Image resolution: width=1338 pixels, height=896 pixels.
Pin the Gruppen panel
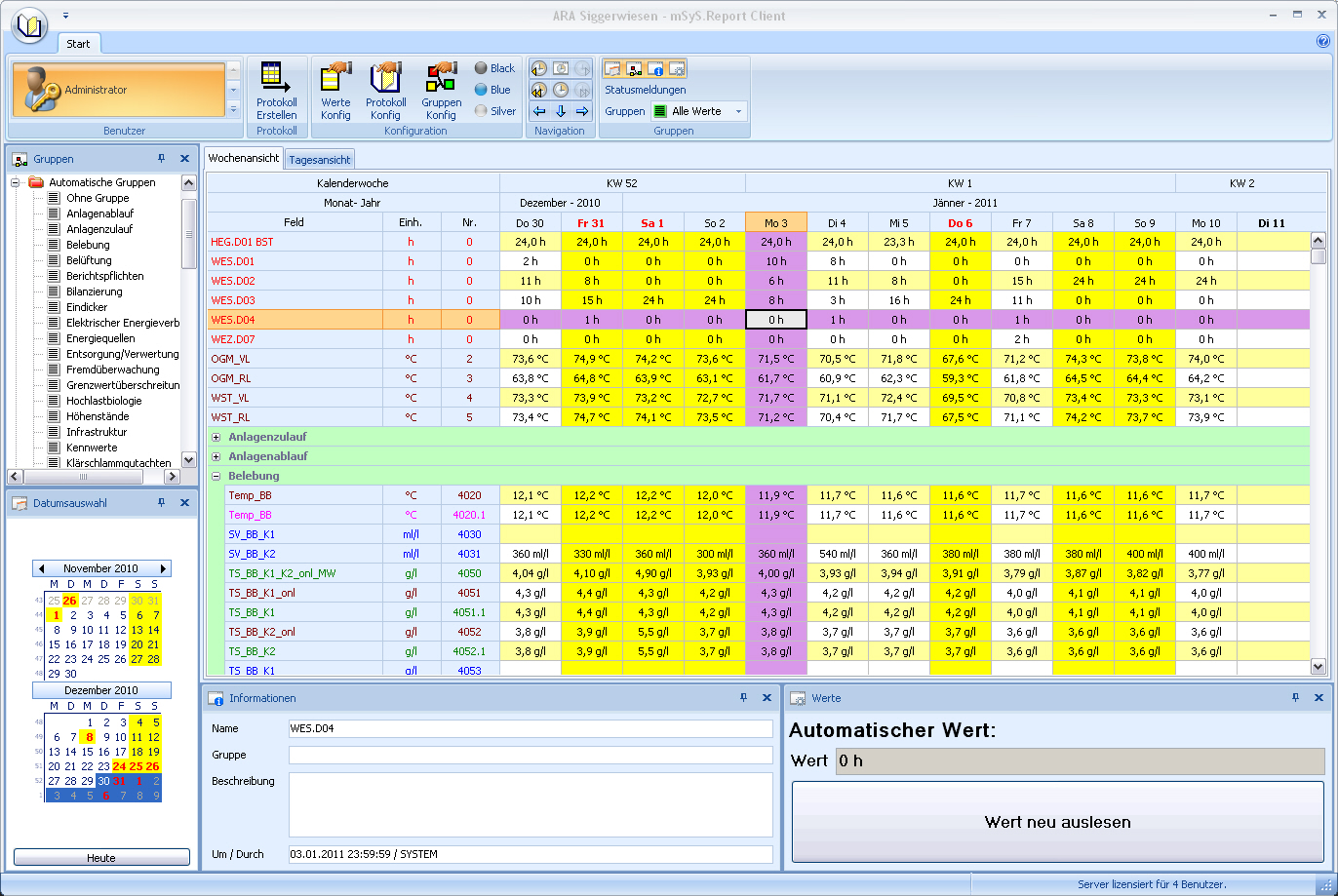pyautogui.click(x=162, y=159)
